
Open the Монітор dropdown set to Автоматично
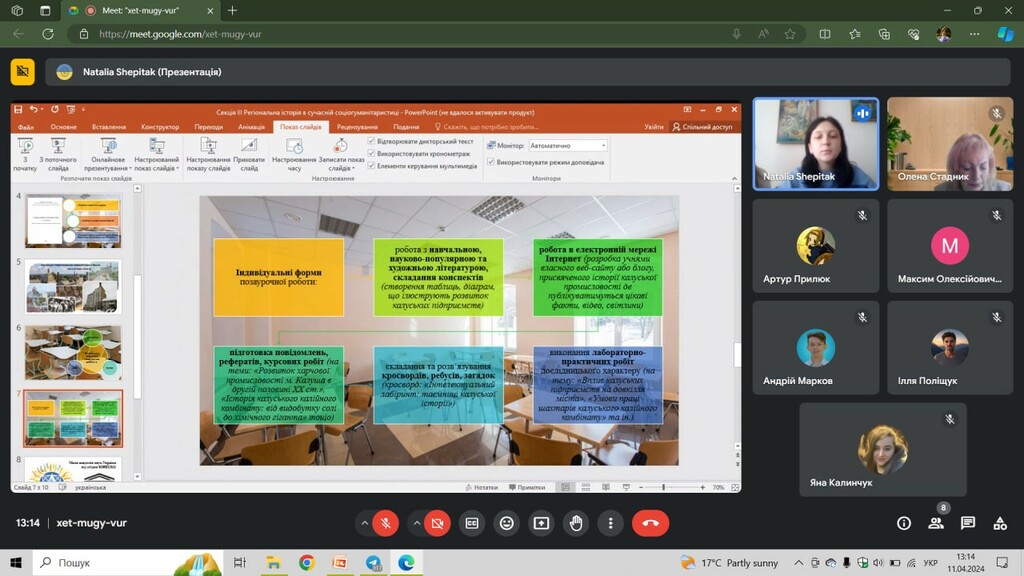click(x=566, y=146)
